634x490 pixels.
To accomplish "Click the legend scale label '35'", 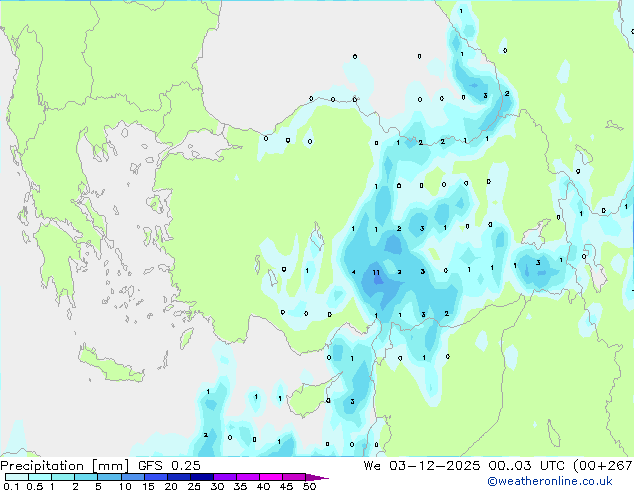I will pos(240,486).
